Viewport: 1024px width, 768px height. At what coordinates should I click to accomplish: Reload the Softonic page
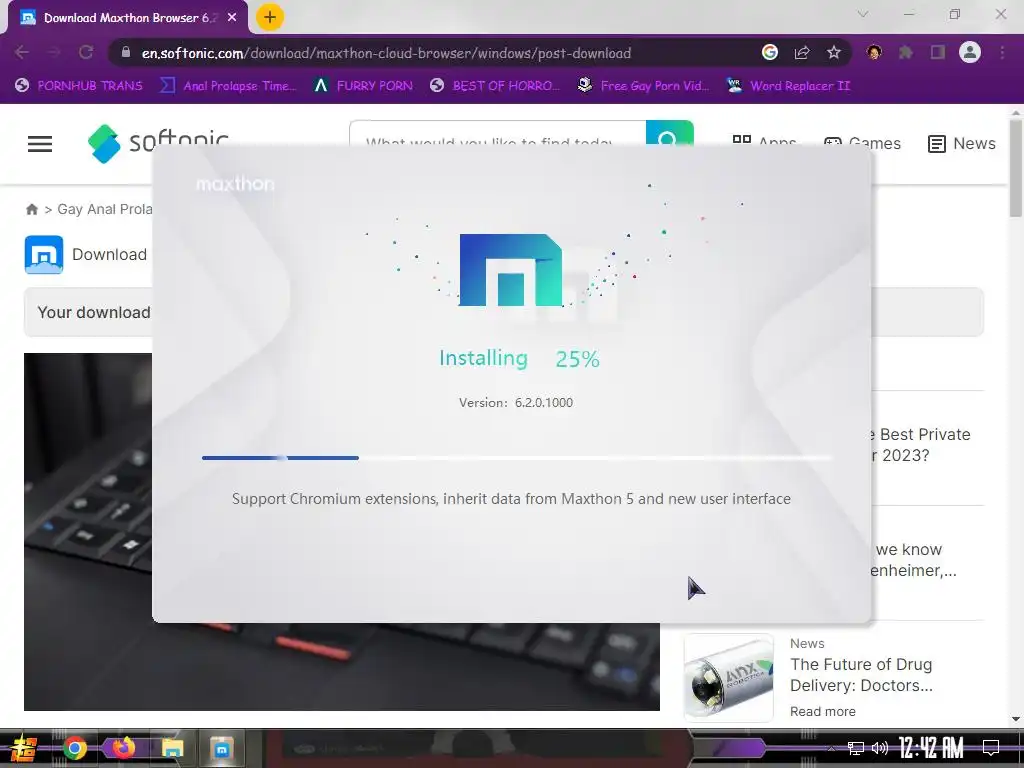86,52
